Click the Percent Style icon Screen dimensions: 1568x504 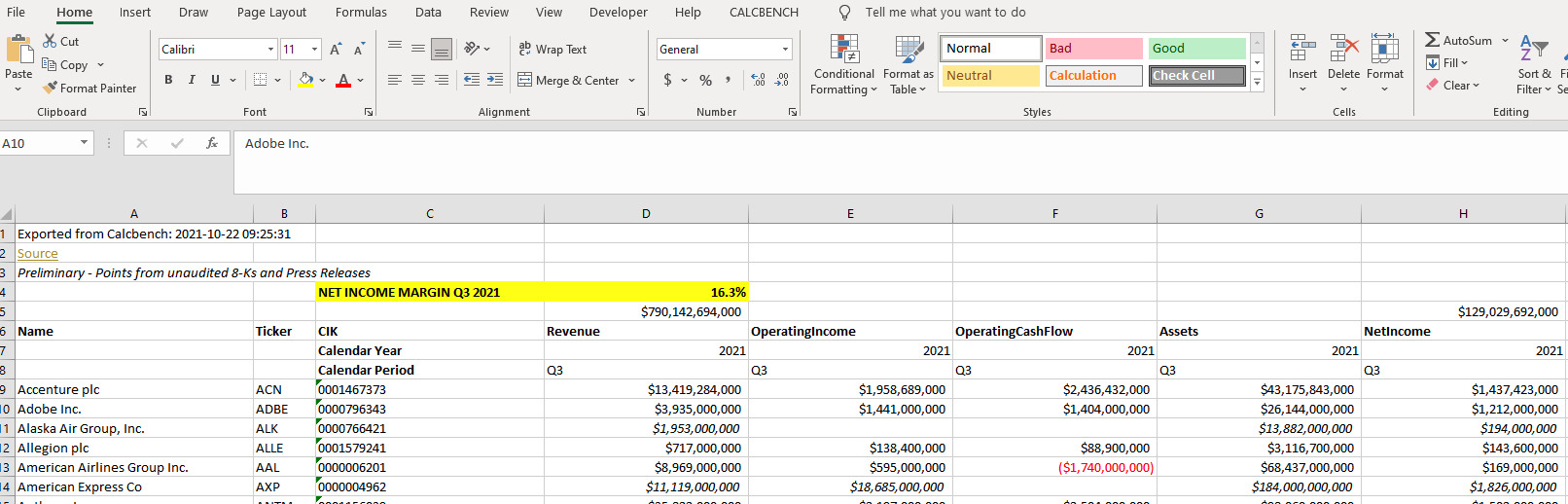pos(705,80)
